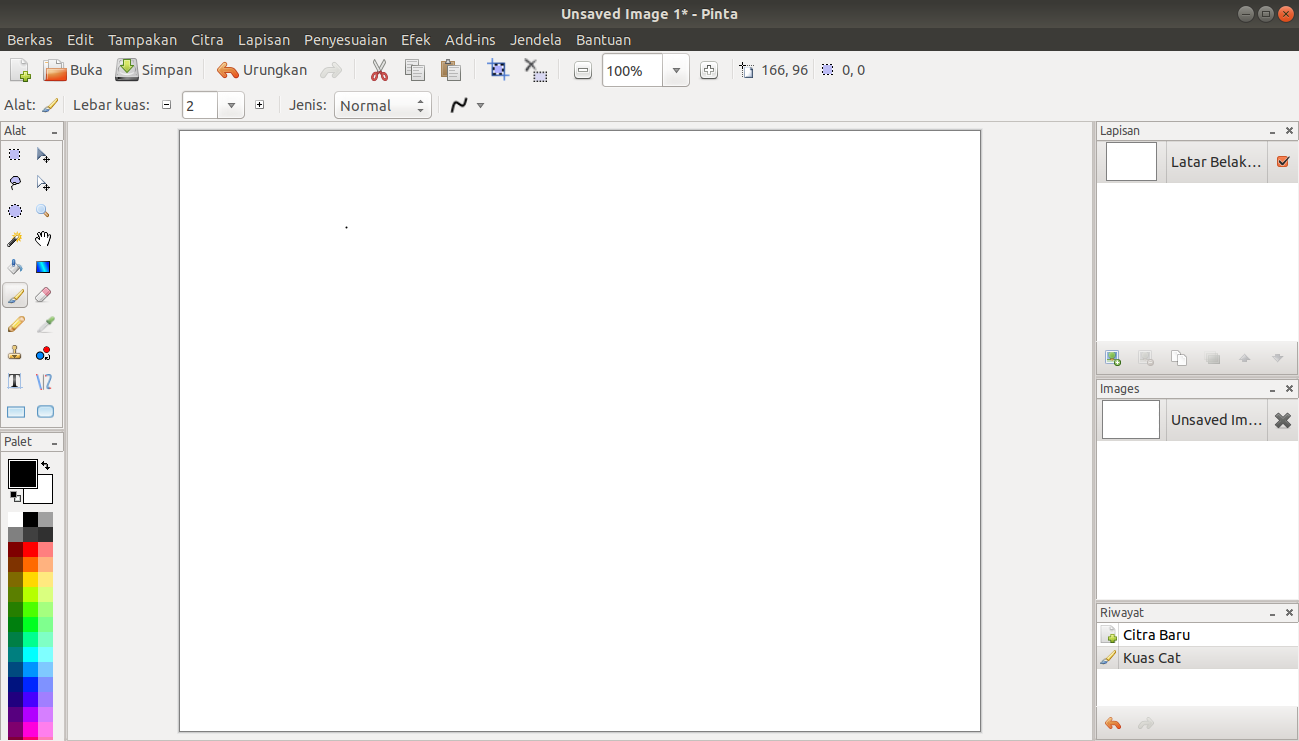Select the Citra Baru history entry

click(1197, 635)
